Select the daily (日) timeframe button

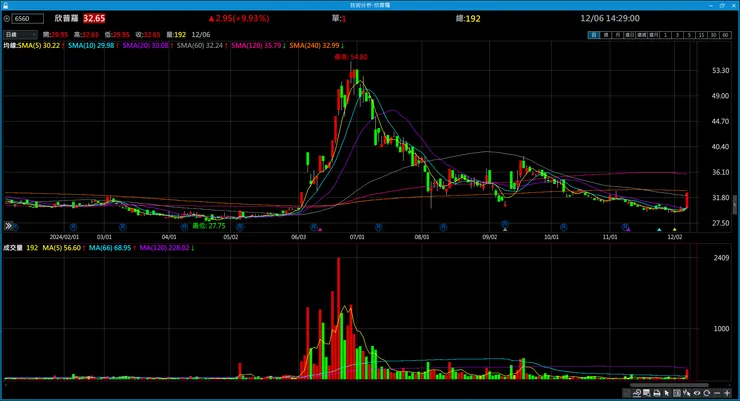(x=593, y=35)
